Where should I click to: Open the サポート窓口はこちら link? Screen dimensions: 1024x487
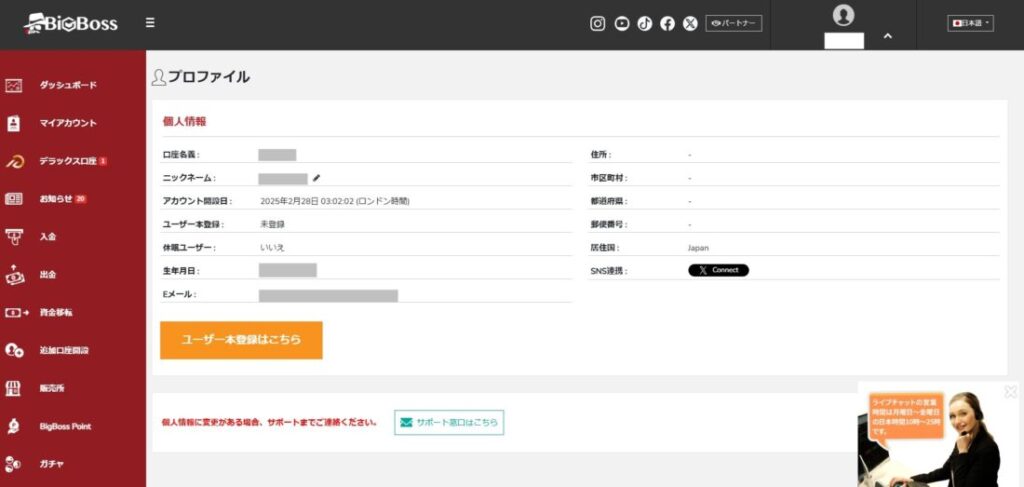pos(449,423)
